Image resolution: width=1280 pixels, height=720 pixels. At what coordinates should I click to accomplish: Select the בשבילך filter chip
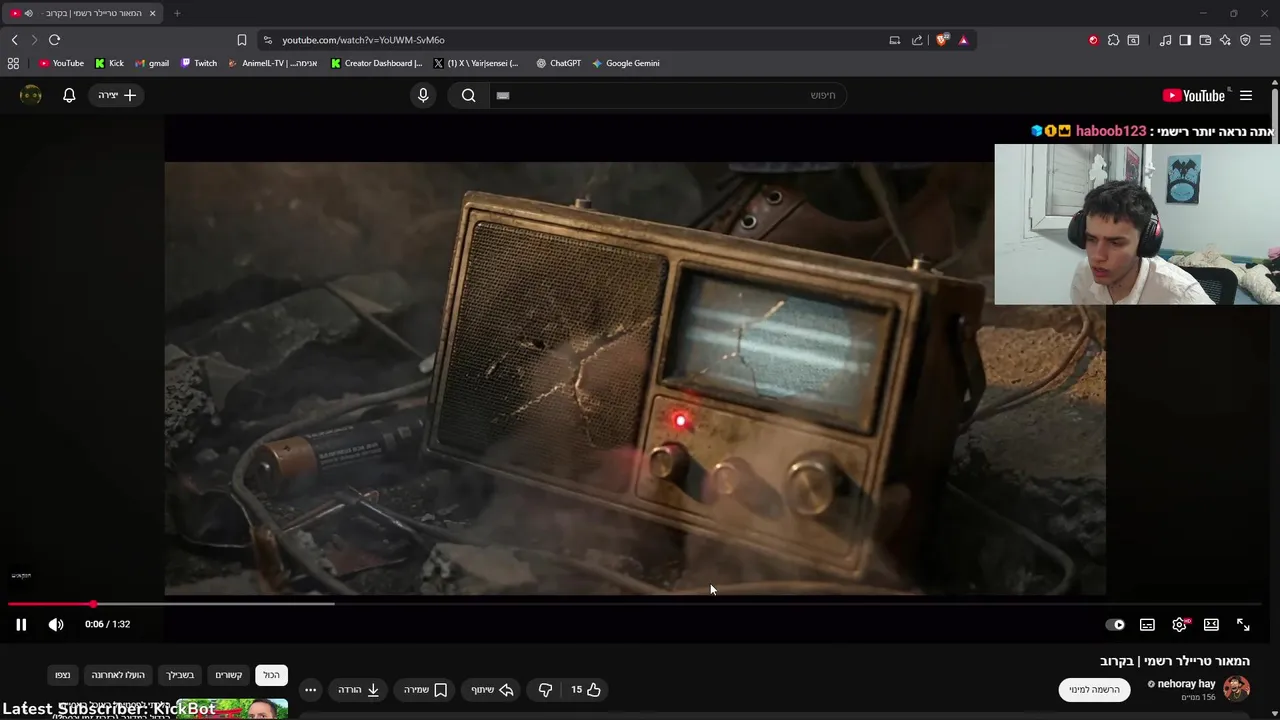(x=180, y=675)
